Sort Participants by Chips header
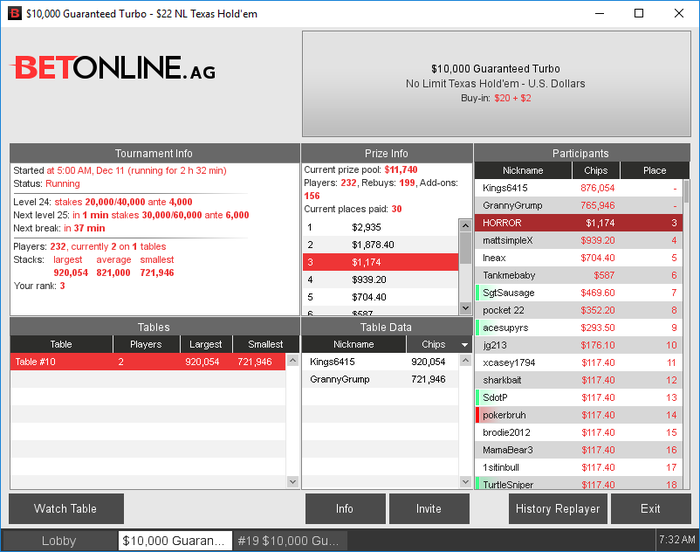700x552 pixels. point(596,171)
